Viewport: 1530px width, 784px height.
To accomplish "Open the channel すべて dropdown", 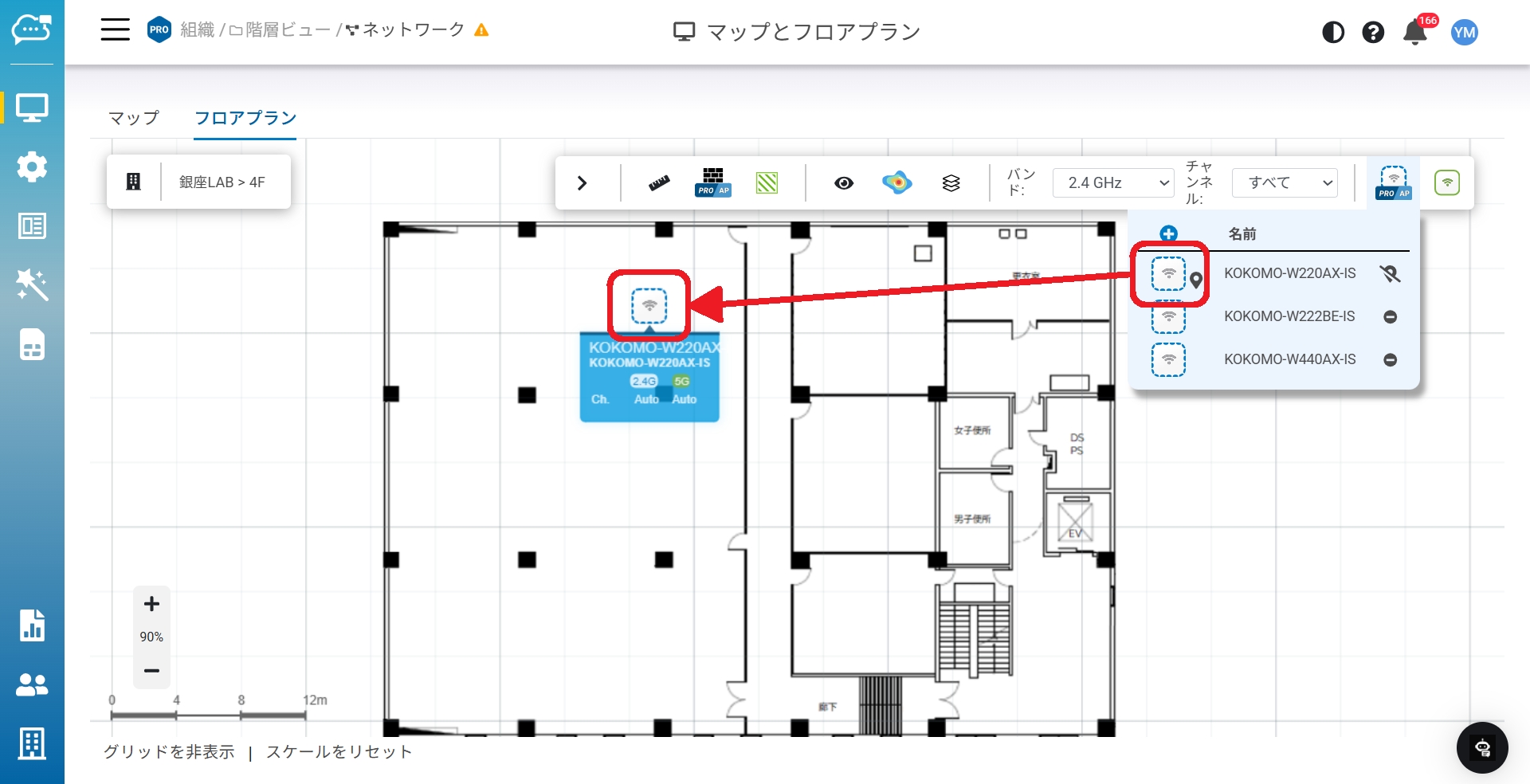I will (x=1284, y=182).
